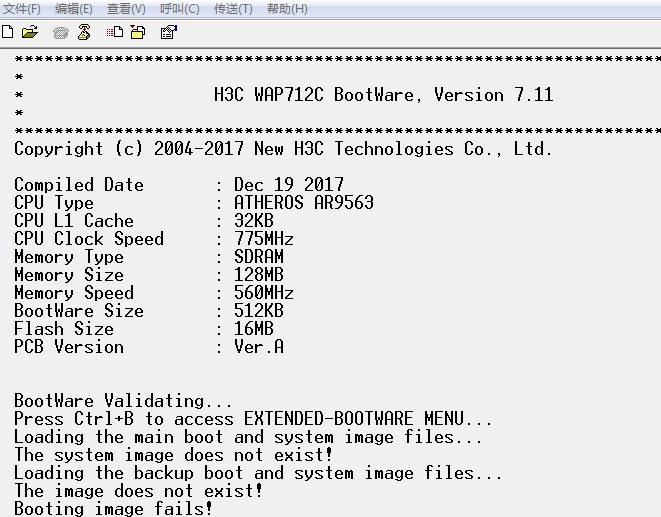Click the 'ATHEROS AR9563' CPU type value
The height and width of the screenshot is (517, 661).
coord(304,203)
